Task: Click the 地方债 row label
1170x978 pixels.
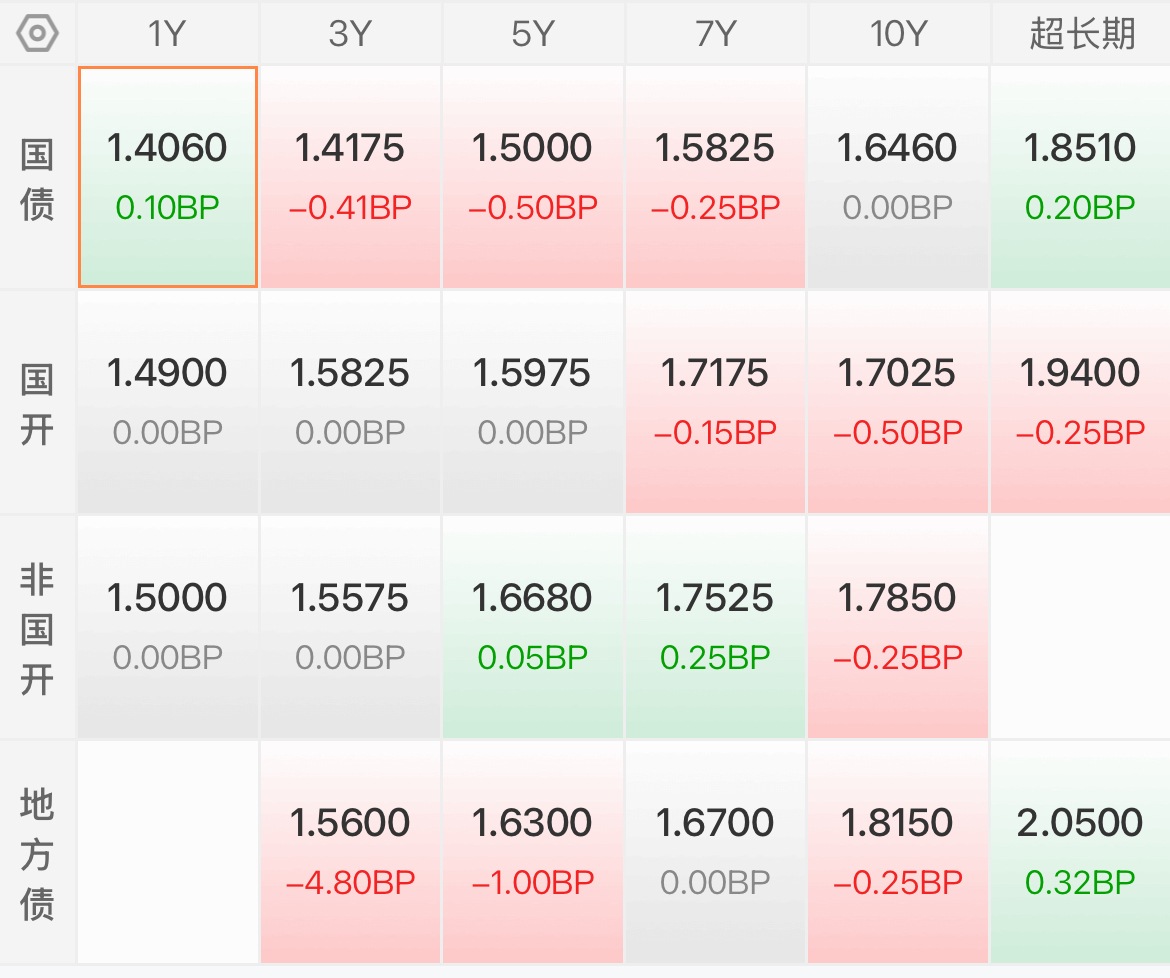Action: pos(37,853)
